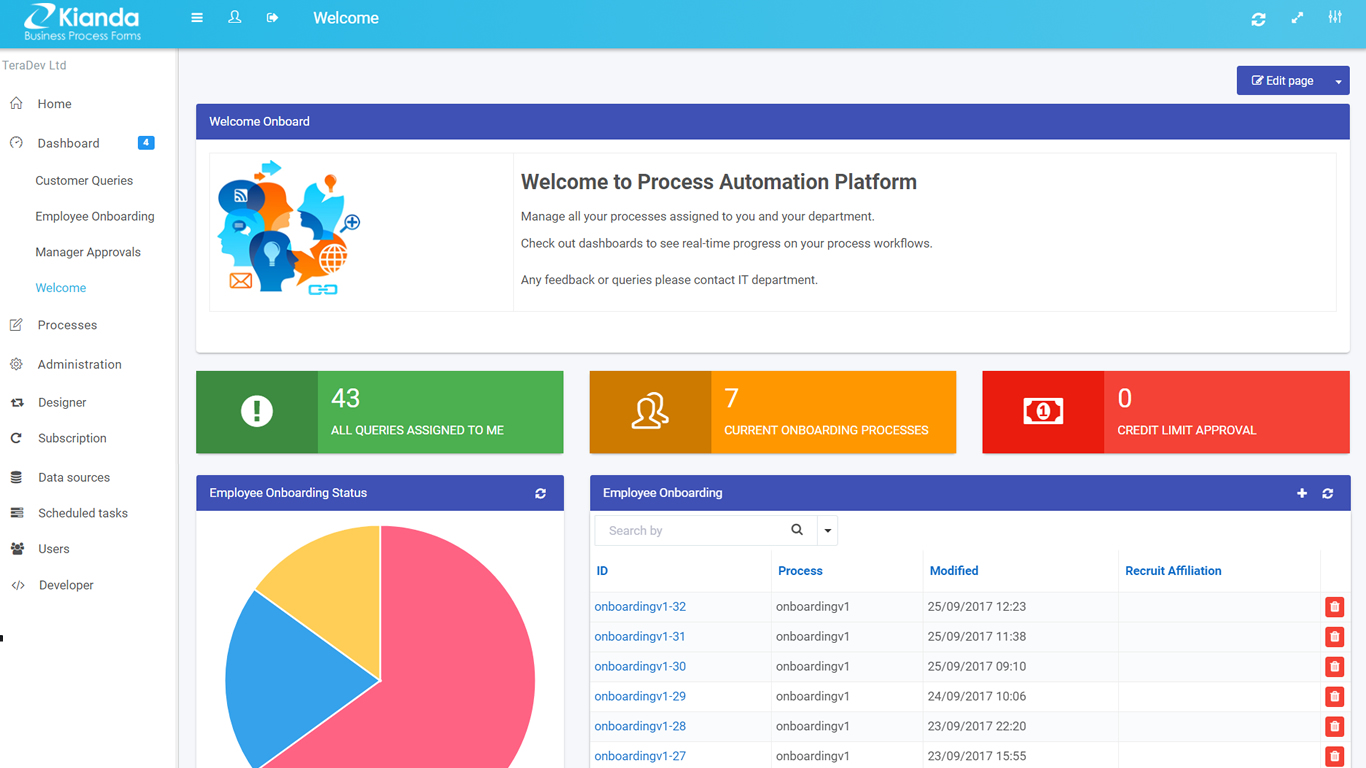Click Developer code icon in sidebar
Image resolution: width=1366 pixels, height=768 pixels.
point(18,585)
